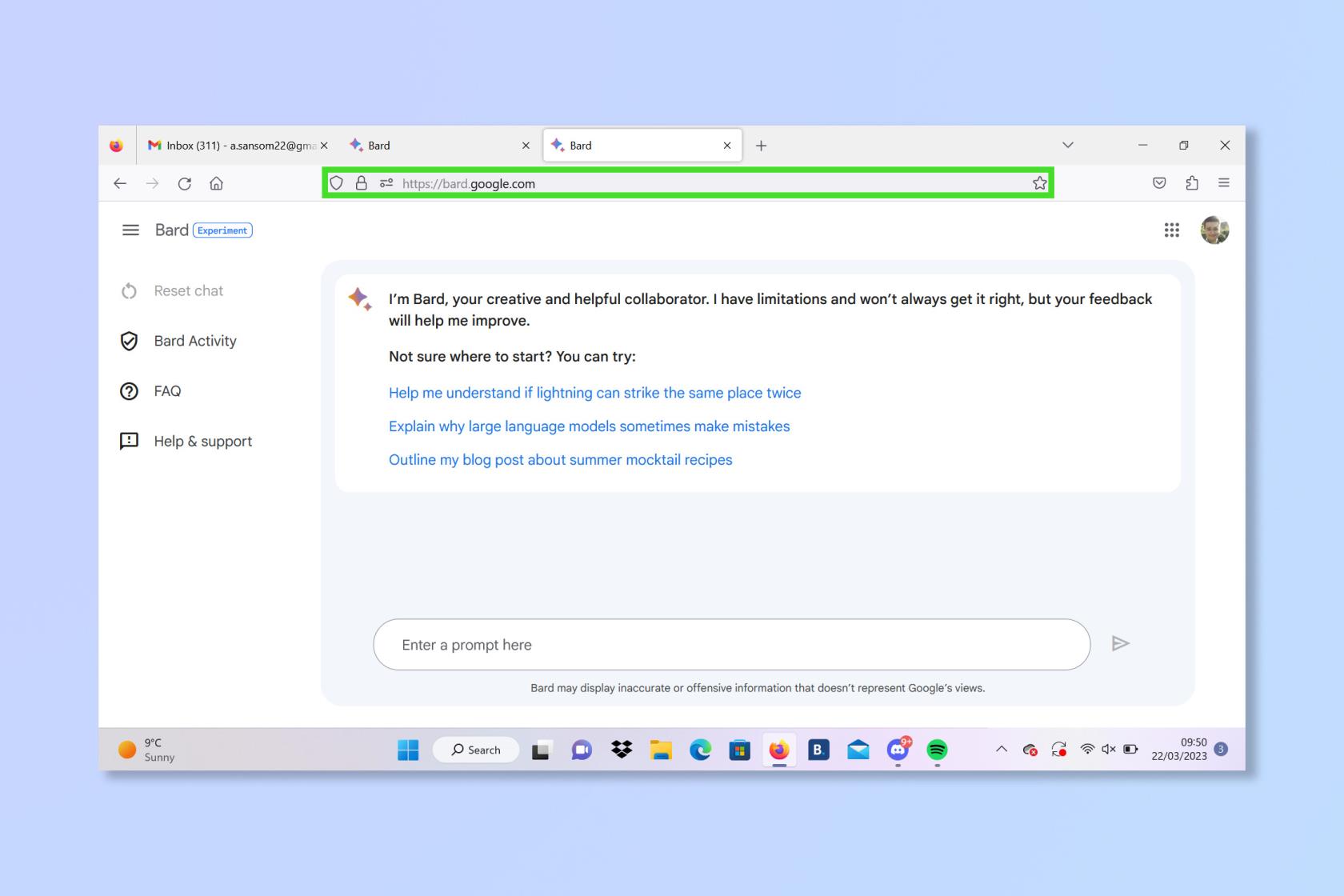Screen dimensions: 1344x896
Task: Bookmark this page with star icon
Action: [x=1039, y=183]
